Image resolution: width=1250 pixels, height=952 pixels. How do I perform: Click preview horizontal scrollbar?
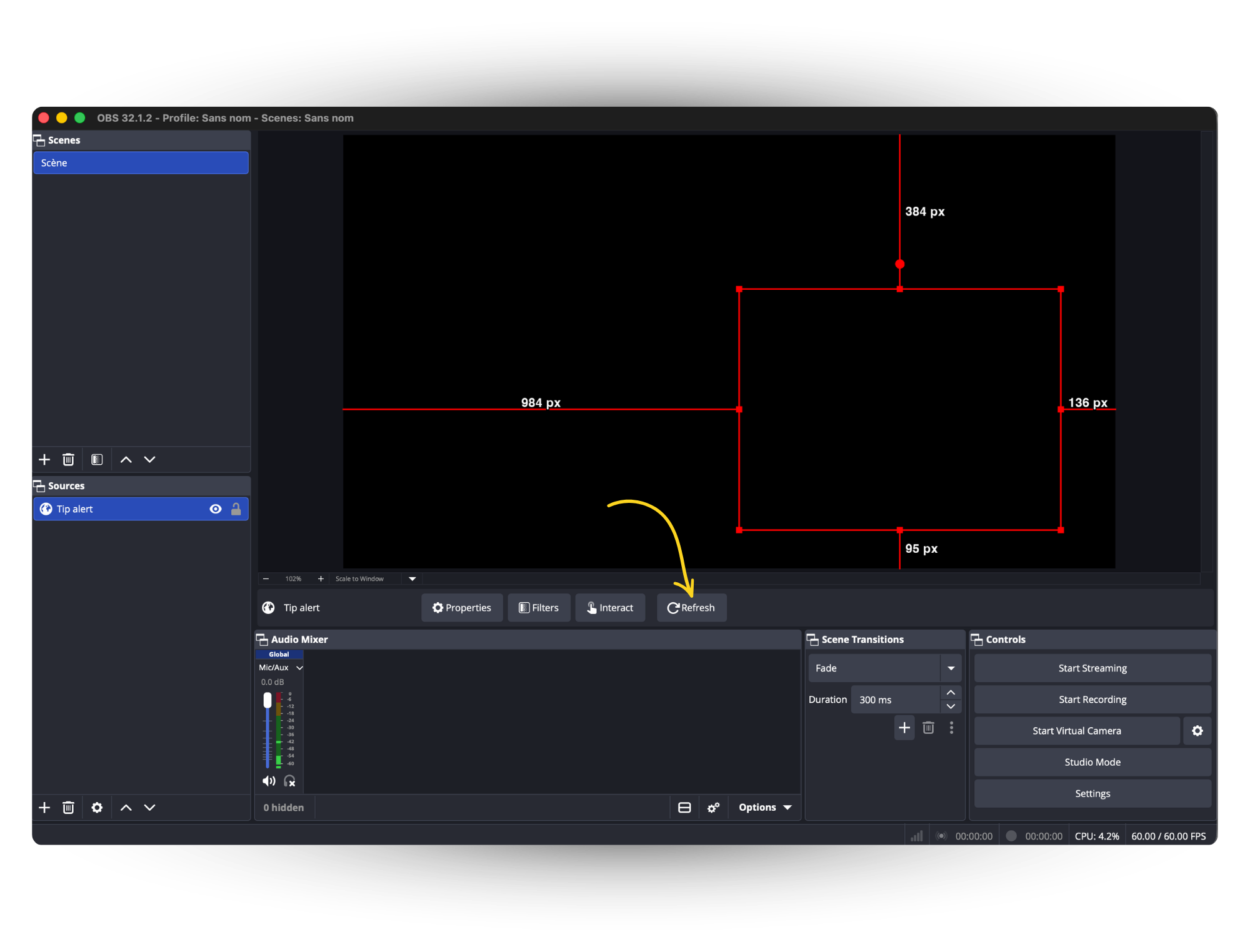811,579
